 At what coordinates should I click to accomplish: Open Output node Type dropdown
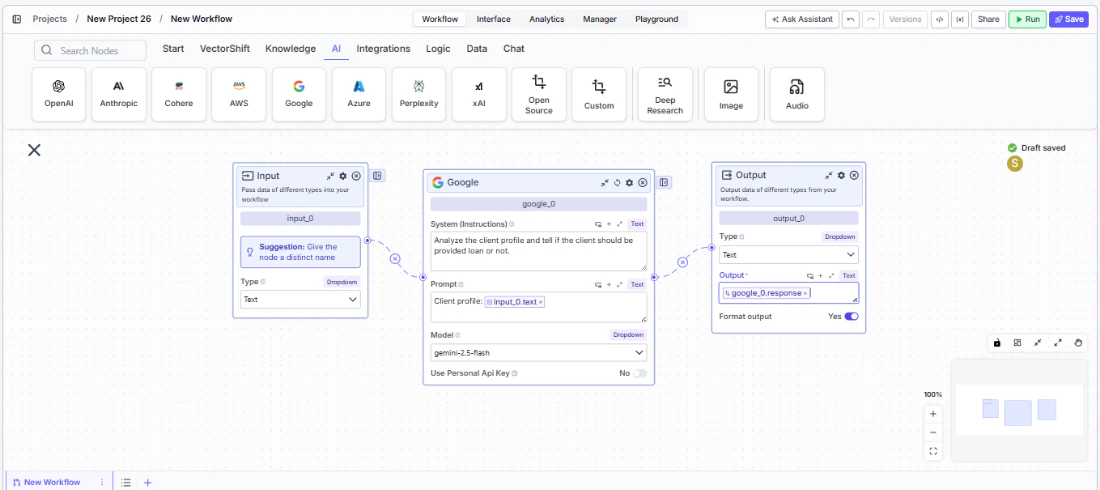(789, 255)
